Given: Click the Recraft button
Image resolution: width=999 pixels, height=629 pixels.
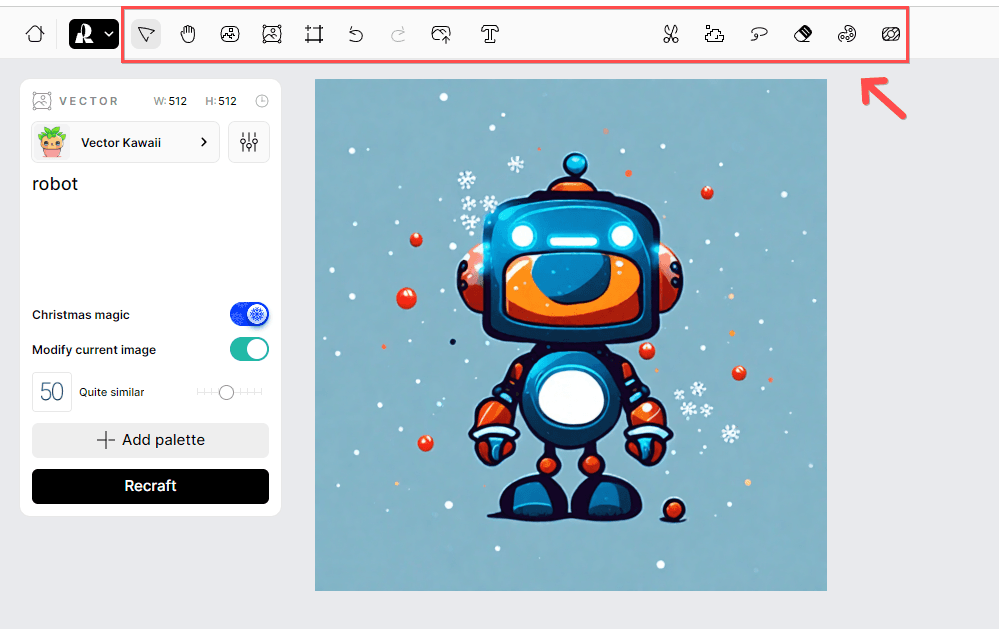Looking at the screenshot, I should coord(150,486).
